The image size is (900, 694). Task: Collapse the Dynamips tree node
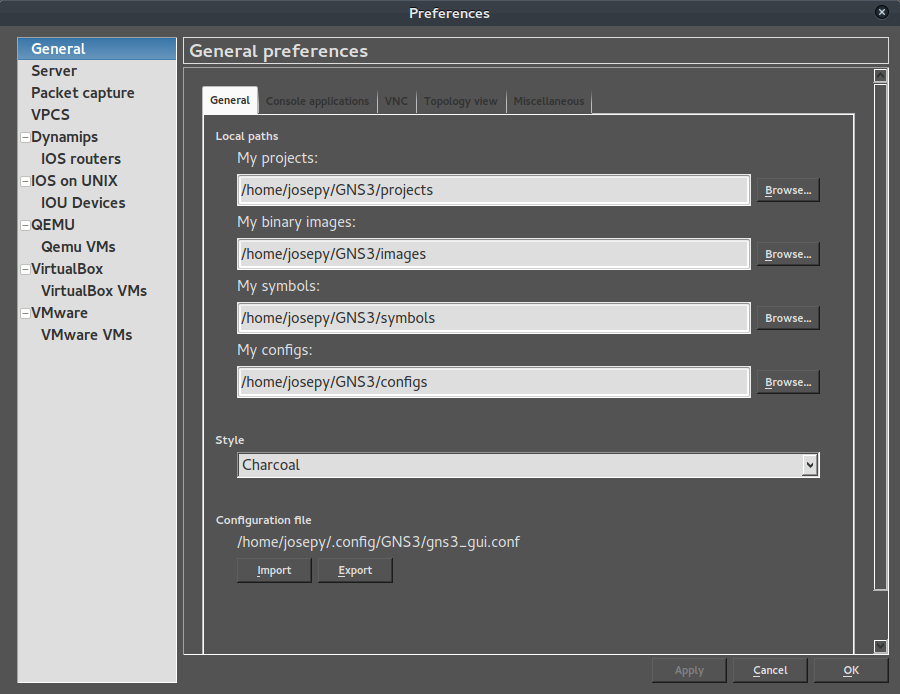(25, 137)
